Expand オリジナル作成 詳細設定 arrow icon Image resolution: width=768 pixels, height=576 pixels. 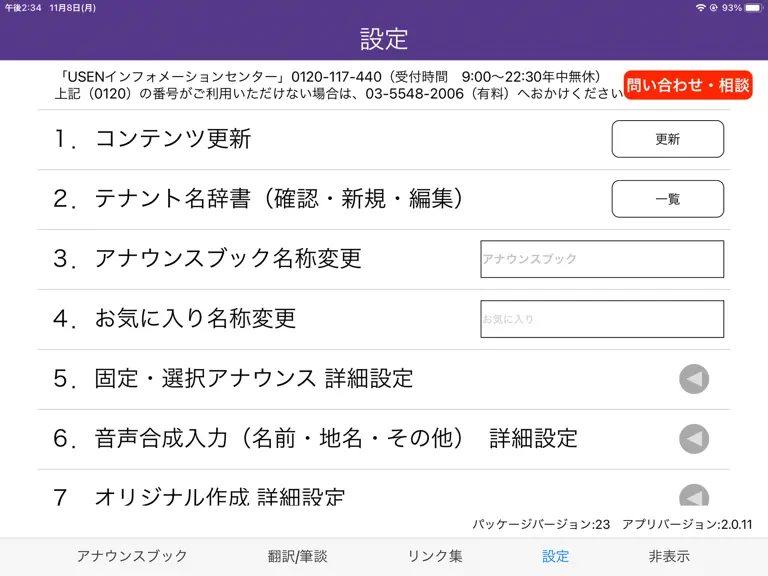point(694,495)
